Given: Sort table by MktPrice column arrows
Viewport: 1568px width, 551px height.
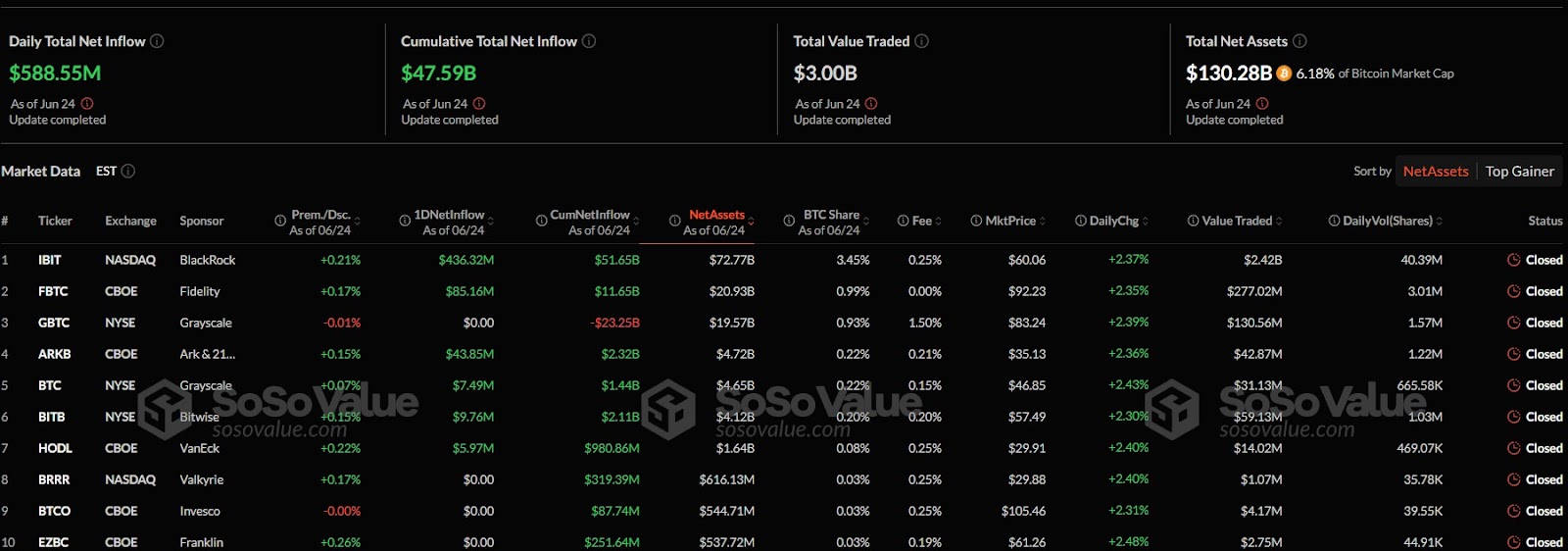Looking at the screenshot, I should coord(1043,222).
